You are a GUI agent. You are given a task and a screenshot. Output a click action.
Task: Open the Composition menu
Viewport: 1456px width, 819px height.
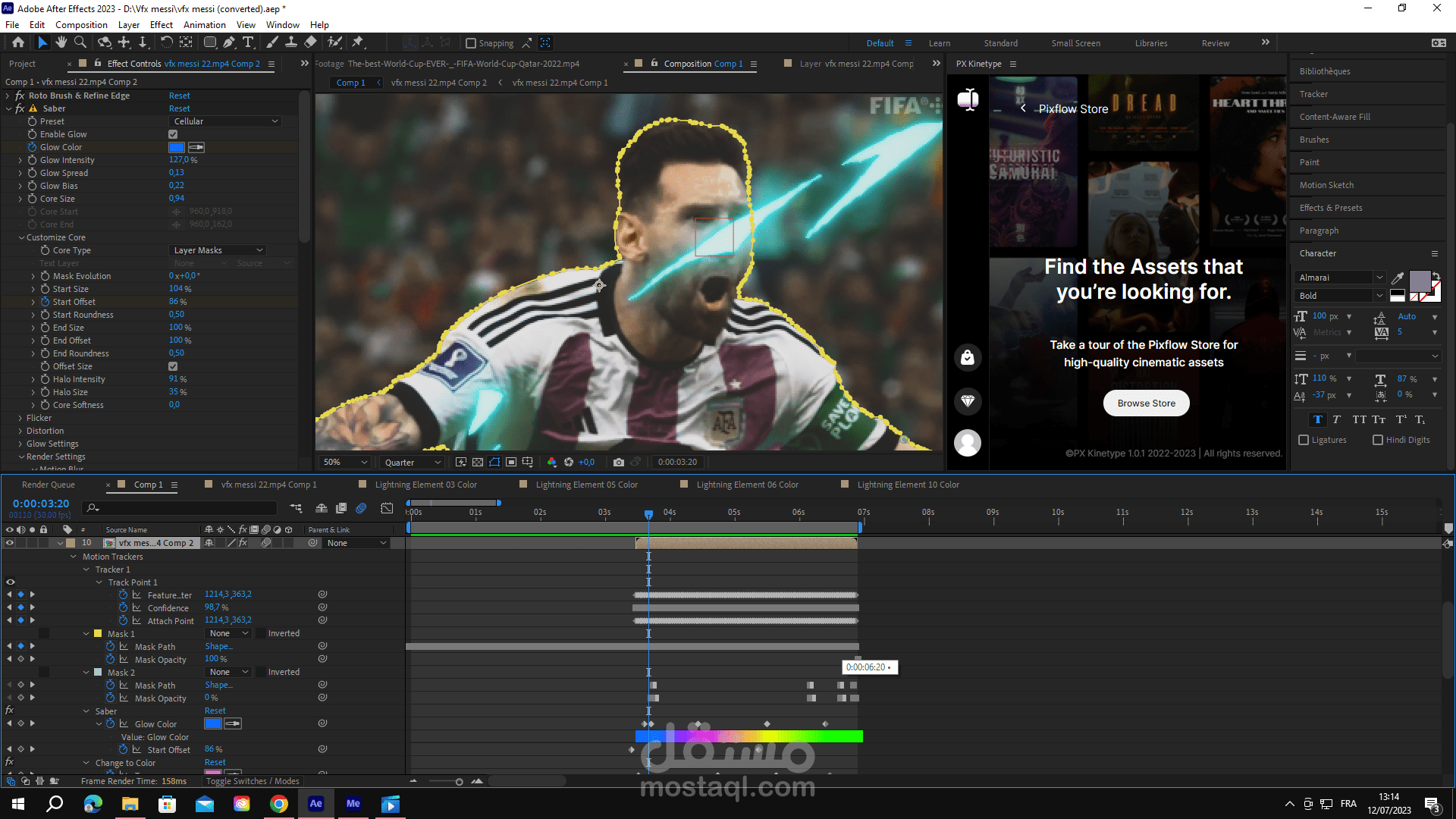tap(81, 25)
